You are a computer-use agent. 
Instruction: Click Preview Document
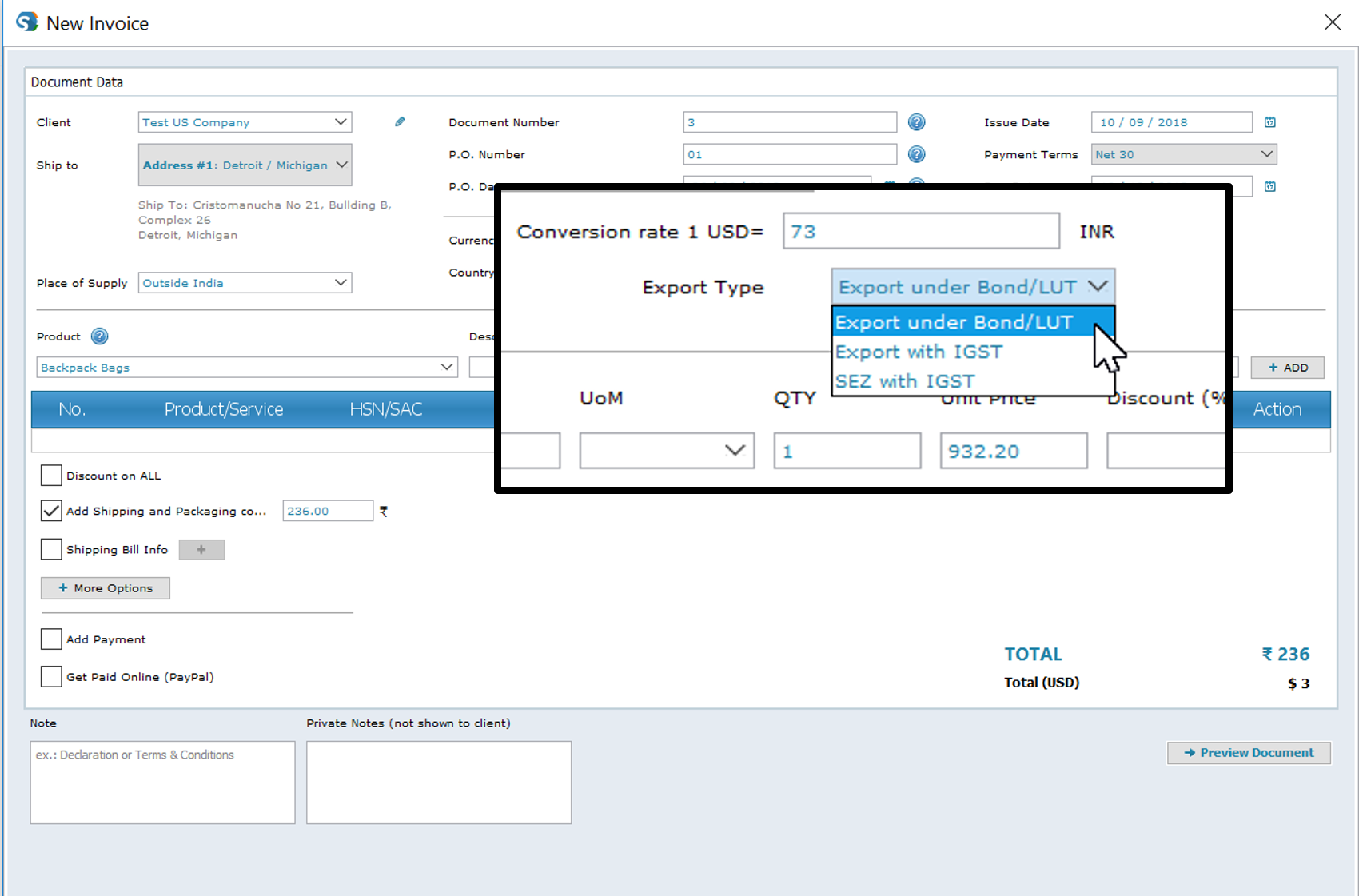pos(1249,752)
